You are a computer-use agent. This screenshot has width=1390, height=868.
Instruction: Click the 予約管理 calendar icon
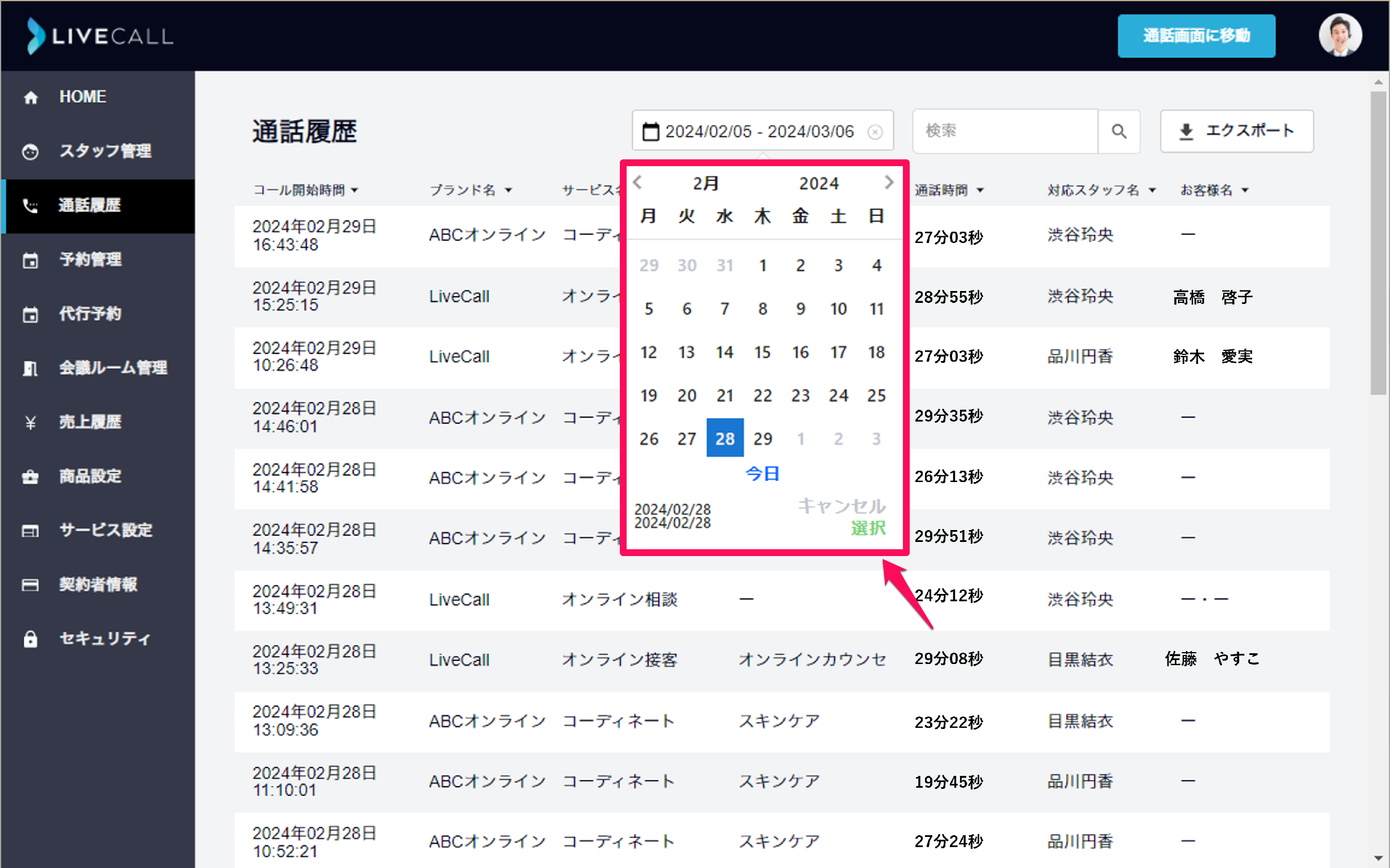[31, 260]
